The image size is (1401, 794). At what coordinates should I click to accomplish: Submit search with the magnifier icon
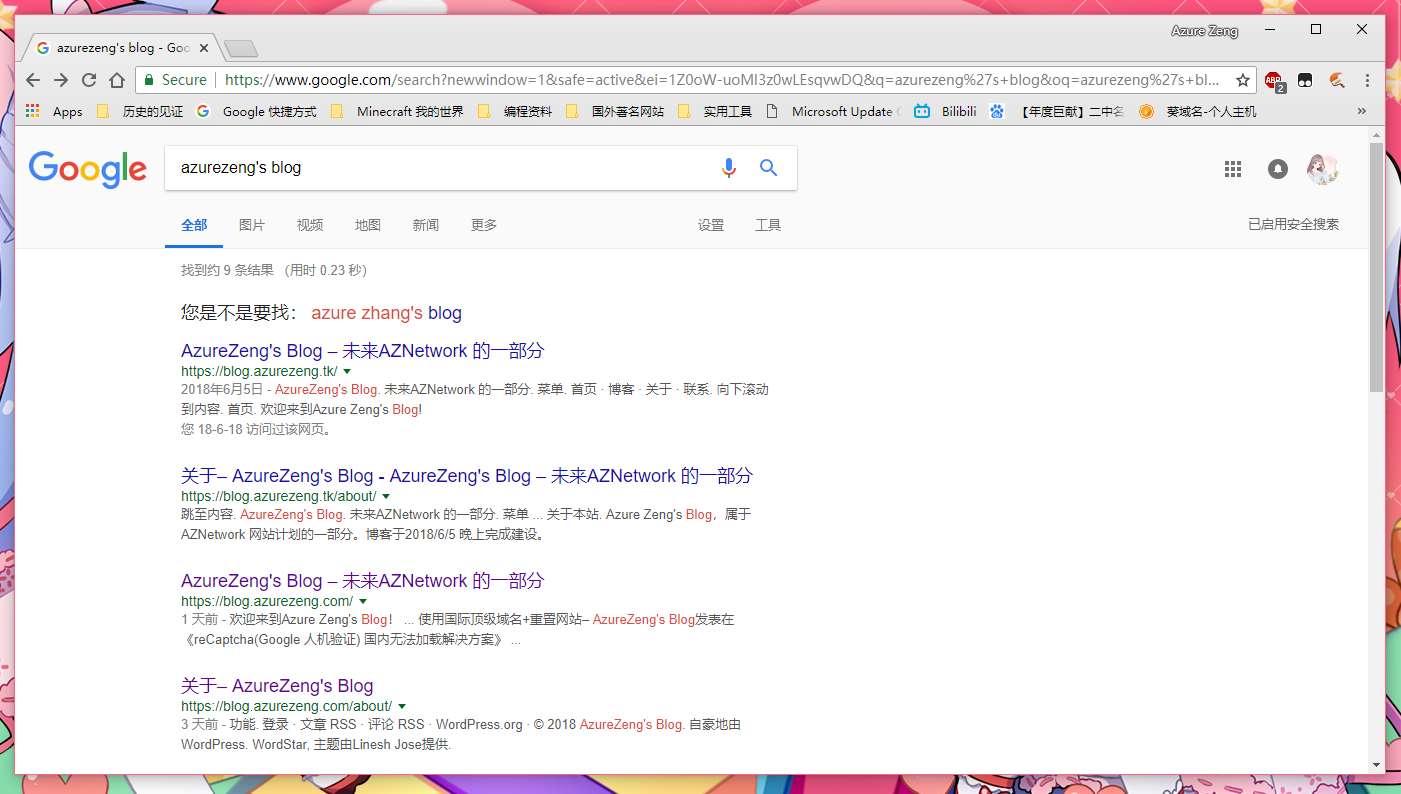(768, 168)
